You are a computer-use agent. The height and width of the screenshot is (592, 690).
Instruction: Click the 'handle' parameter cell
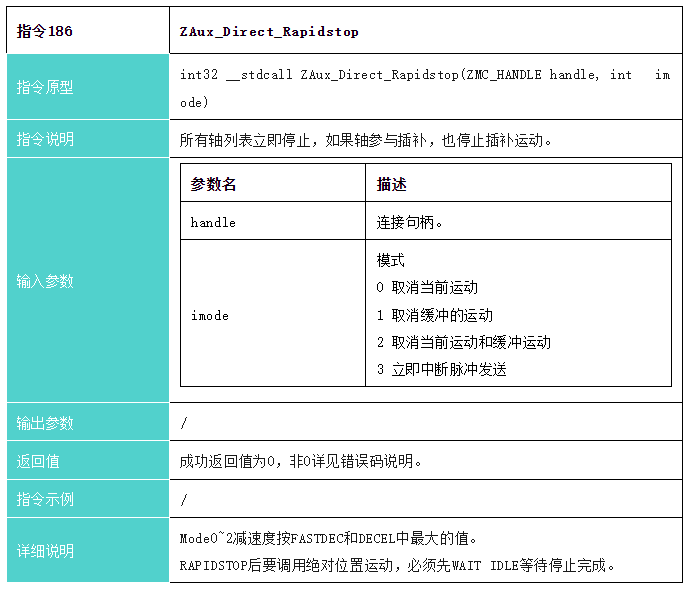tap(273, 221)
